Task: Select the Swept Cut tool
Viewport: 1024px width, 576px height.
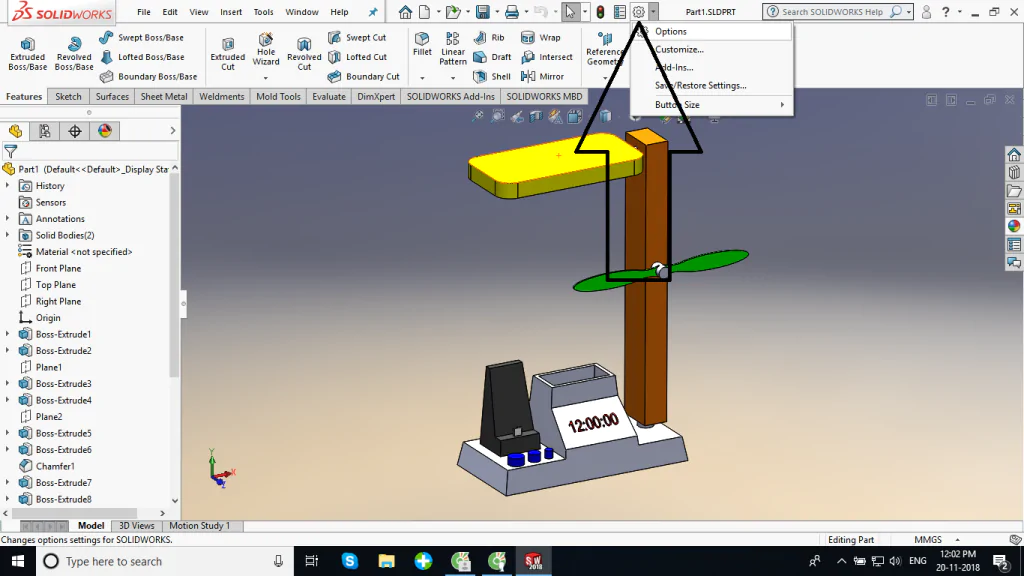Action: coord(357,38)
